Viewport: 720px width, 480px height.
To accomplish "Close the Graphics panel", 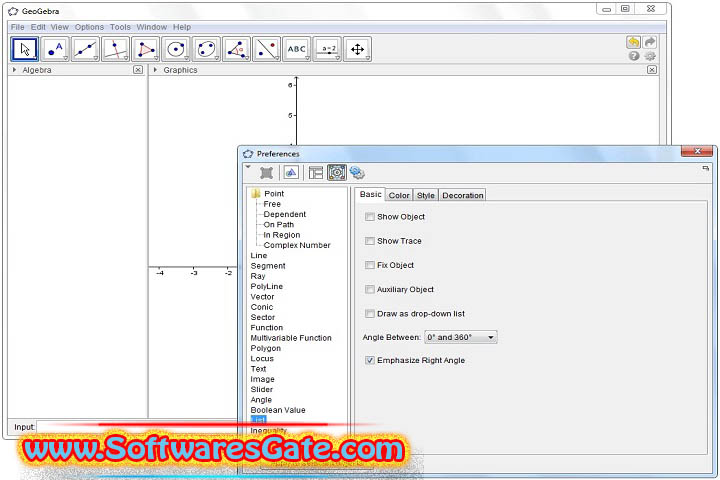I will pos(652,70).
